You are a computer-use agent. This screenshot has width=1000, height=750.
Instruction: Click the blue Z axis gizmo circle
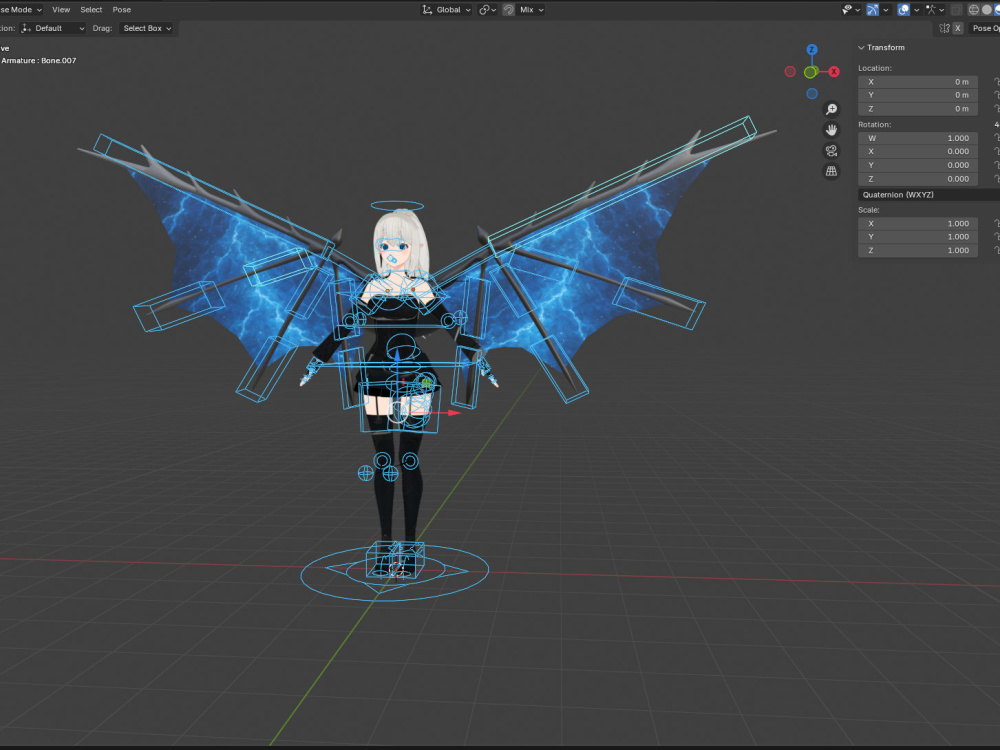coord(812,50)
